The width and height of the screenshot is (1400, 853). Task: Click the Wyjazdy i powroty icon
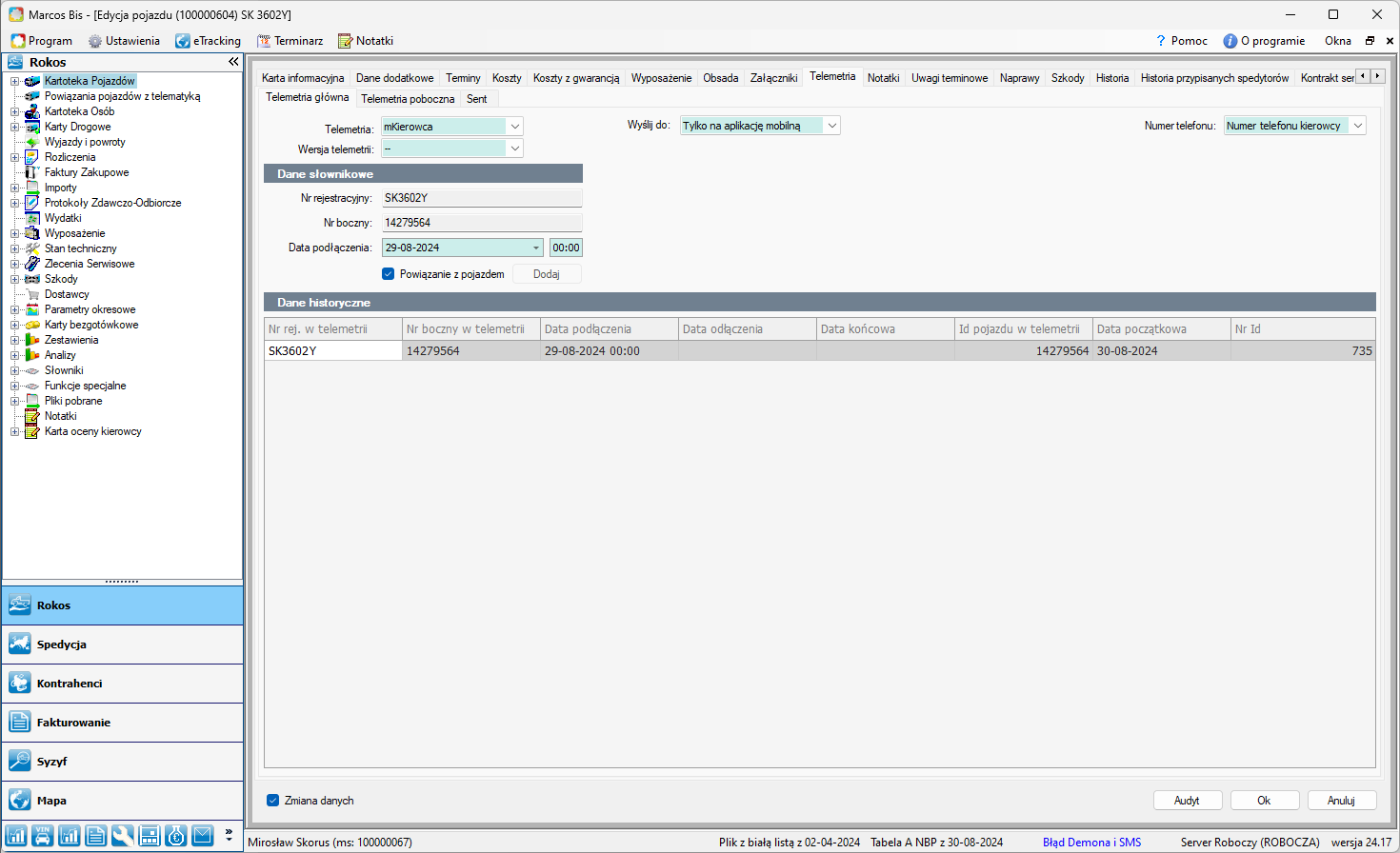pos(32,142)
